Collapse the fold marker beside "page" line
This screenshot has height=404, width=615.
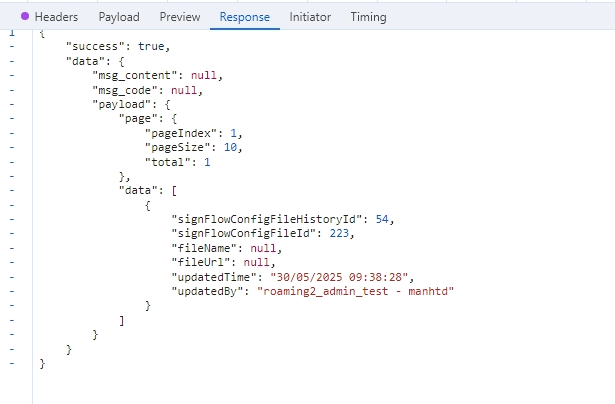tap(11, 118)
